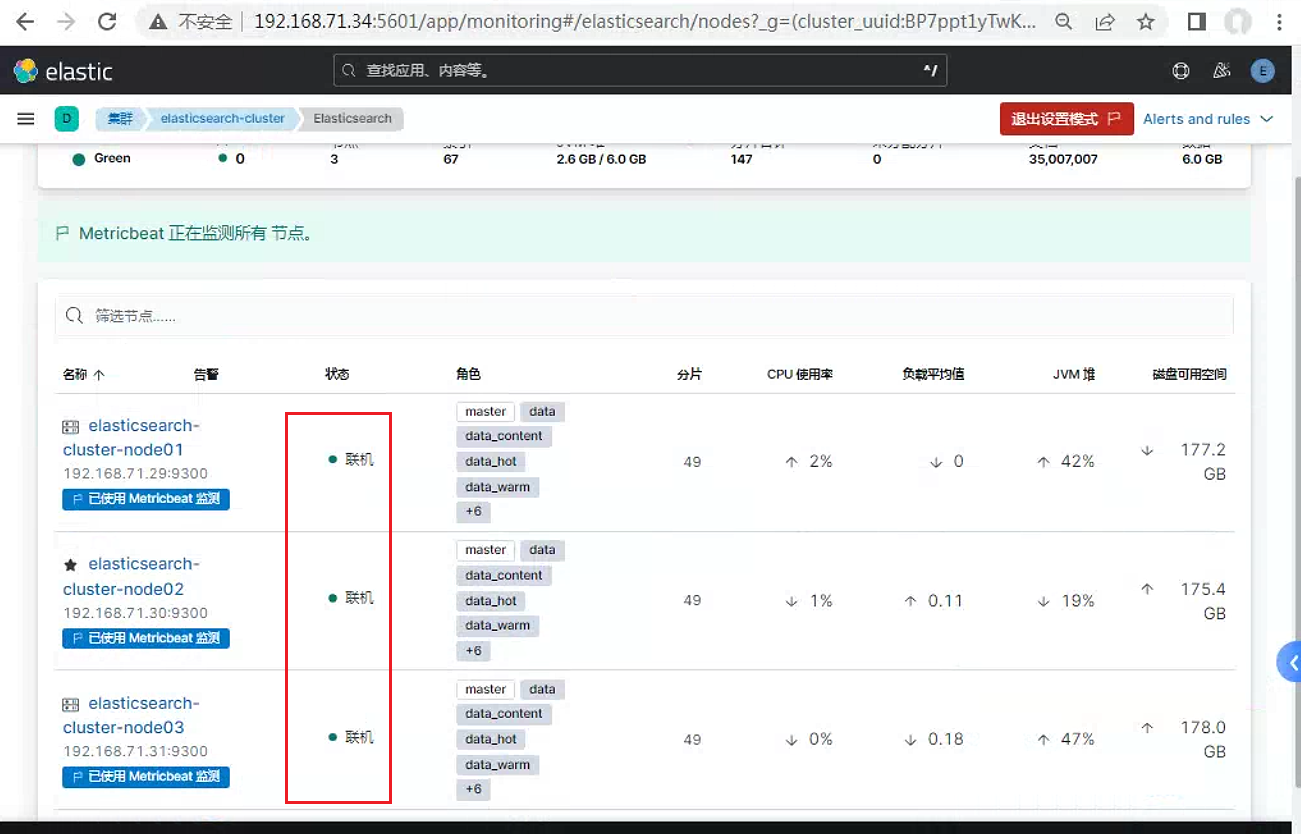Expand +6 roles for node03

[x=473, y=789]
